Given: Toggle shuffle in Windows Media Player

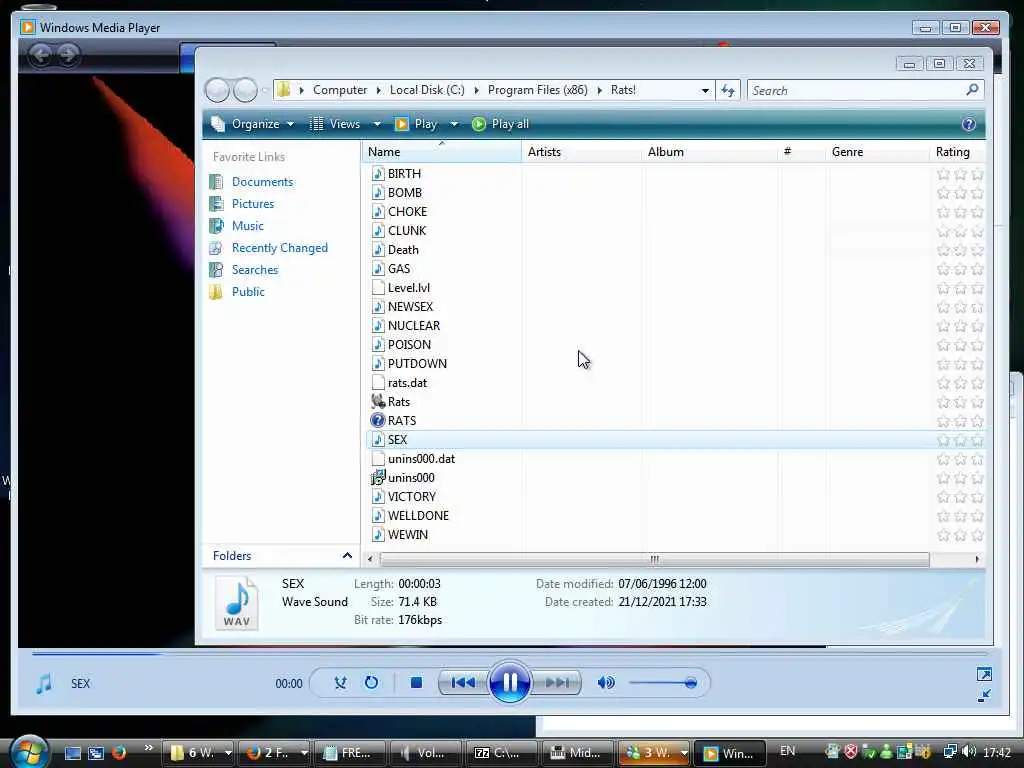Looking at the screenshot, I should [340, 683].
